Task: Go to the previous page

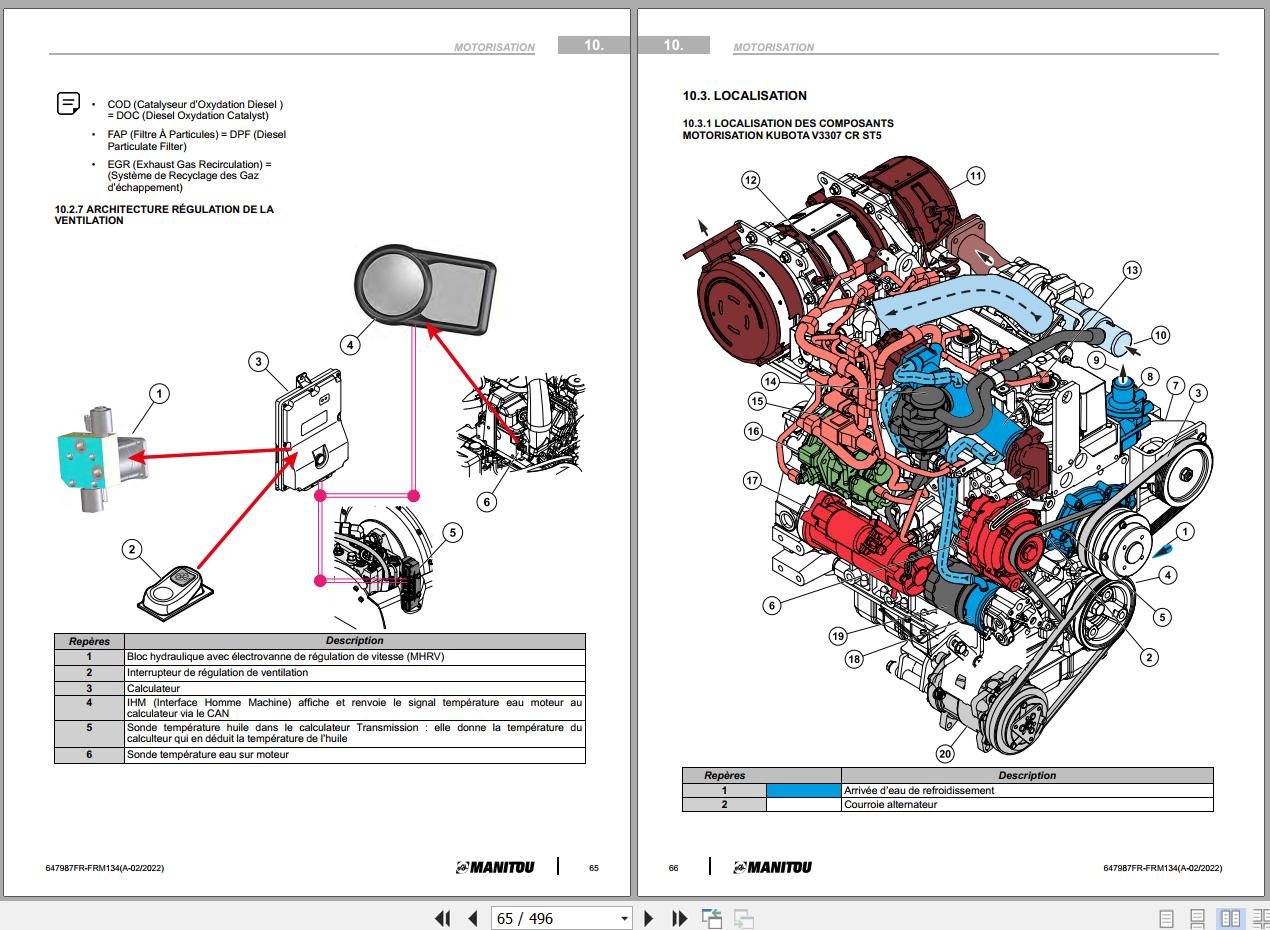Action: click(x=473, y=918)
